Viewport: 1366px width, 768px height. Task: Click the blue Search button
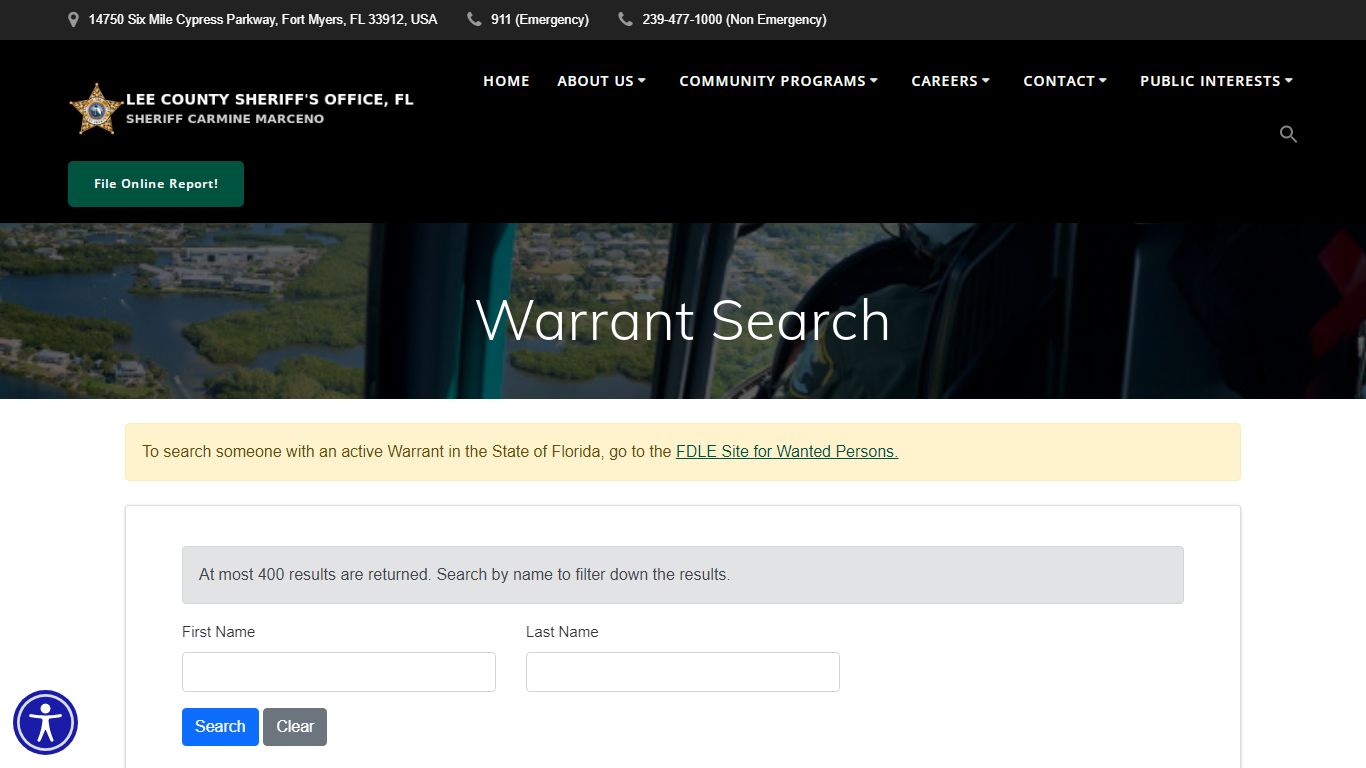220,727
